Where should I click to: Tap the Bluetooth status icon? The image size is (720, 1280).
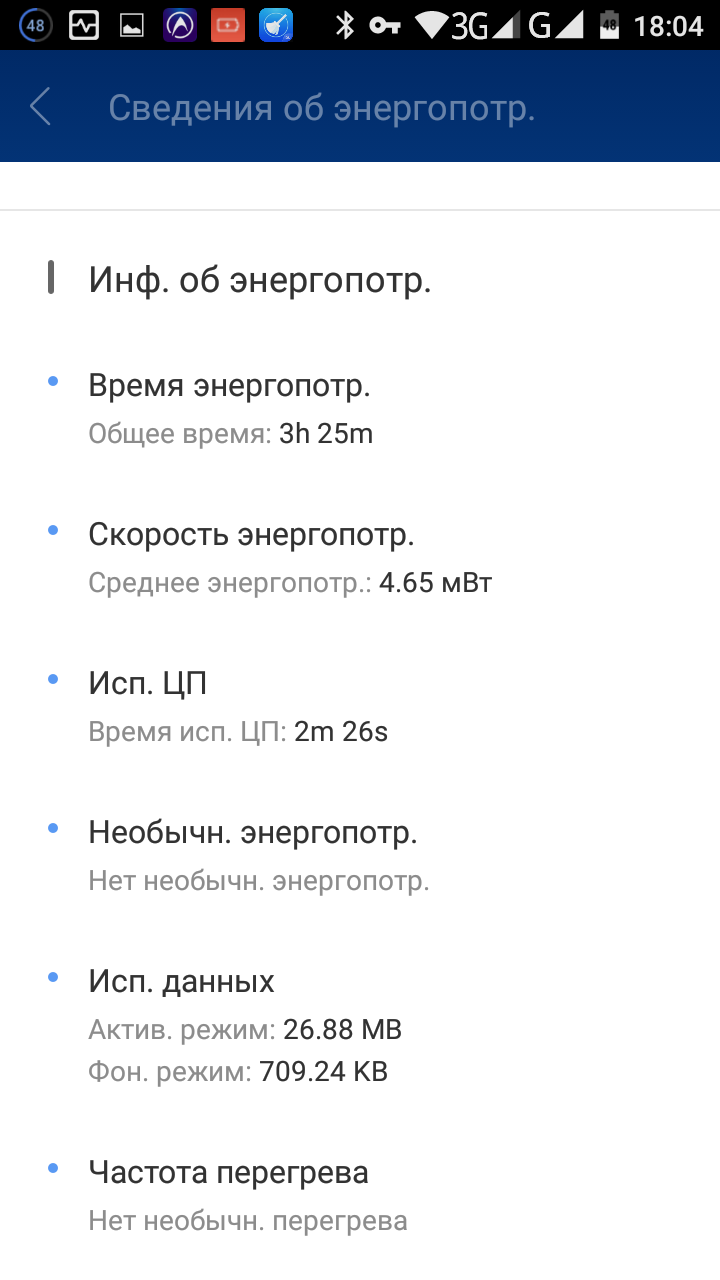tap(345, 26)
